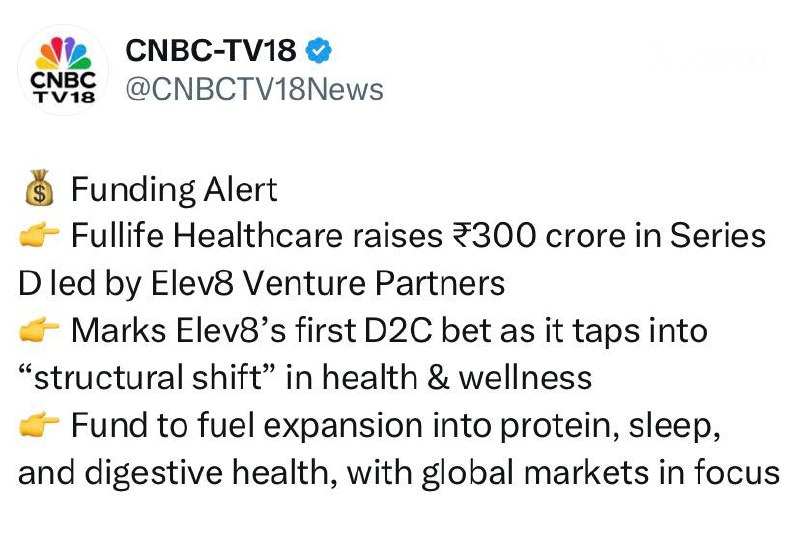
Task: Click the money bag emoji
Action: coord(38,190)
